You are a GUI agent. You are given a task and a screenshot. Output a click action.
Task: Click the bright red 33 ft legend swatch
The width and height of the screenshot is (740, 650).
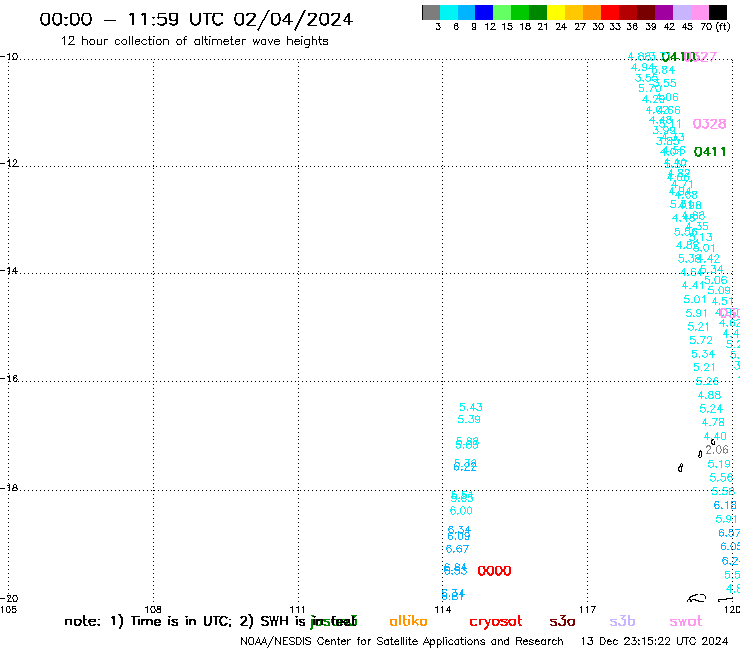tap(610, 12)
